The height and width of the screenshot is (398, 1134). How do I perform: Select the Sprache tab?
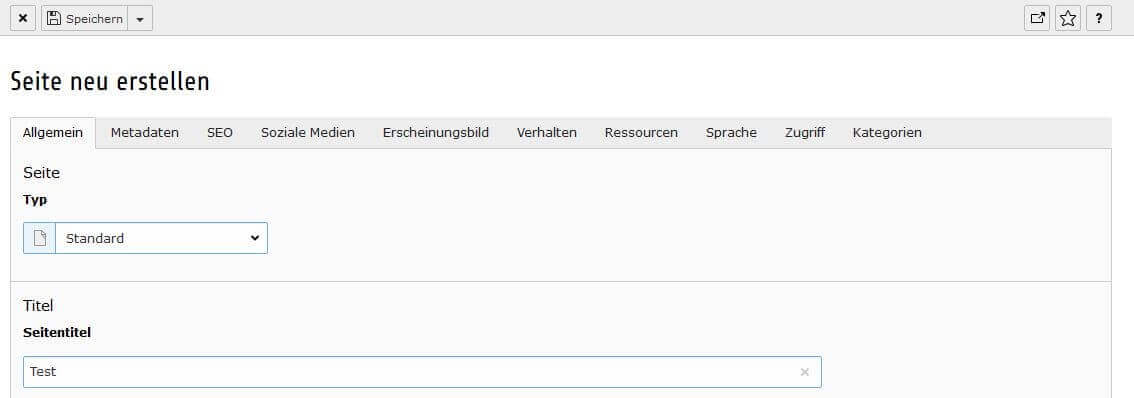click(x=731, y=133)
